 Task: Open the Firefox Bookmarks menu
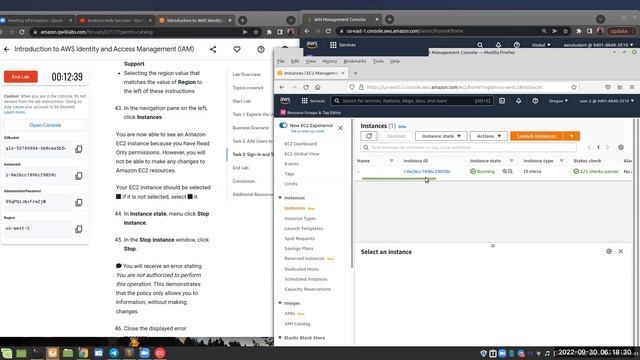coord(355,61)
